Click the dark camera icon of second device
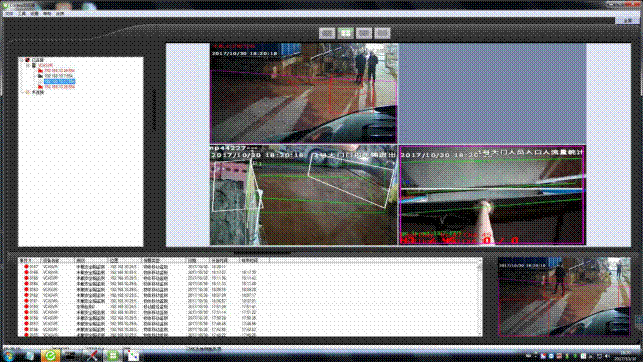 (40, 76)
